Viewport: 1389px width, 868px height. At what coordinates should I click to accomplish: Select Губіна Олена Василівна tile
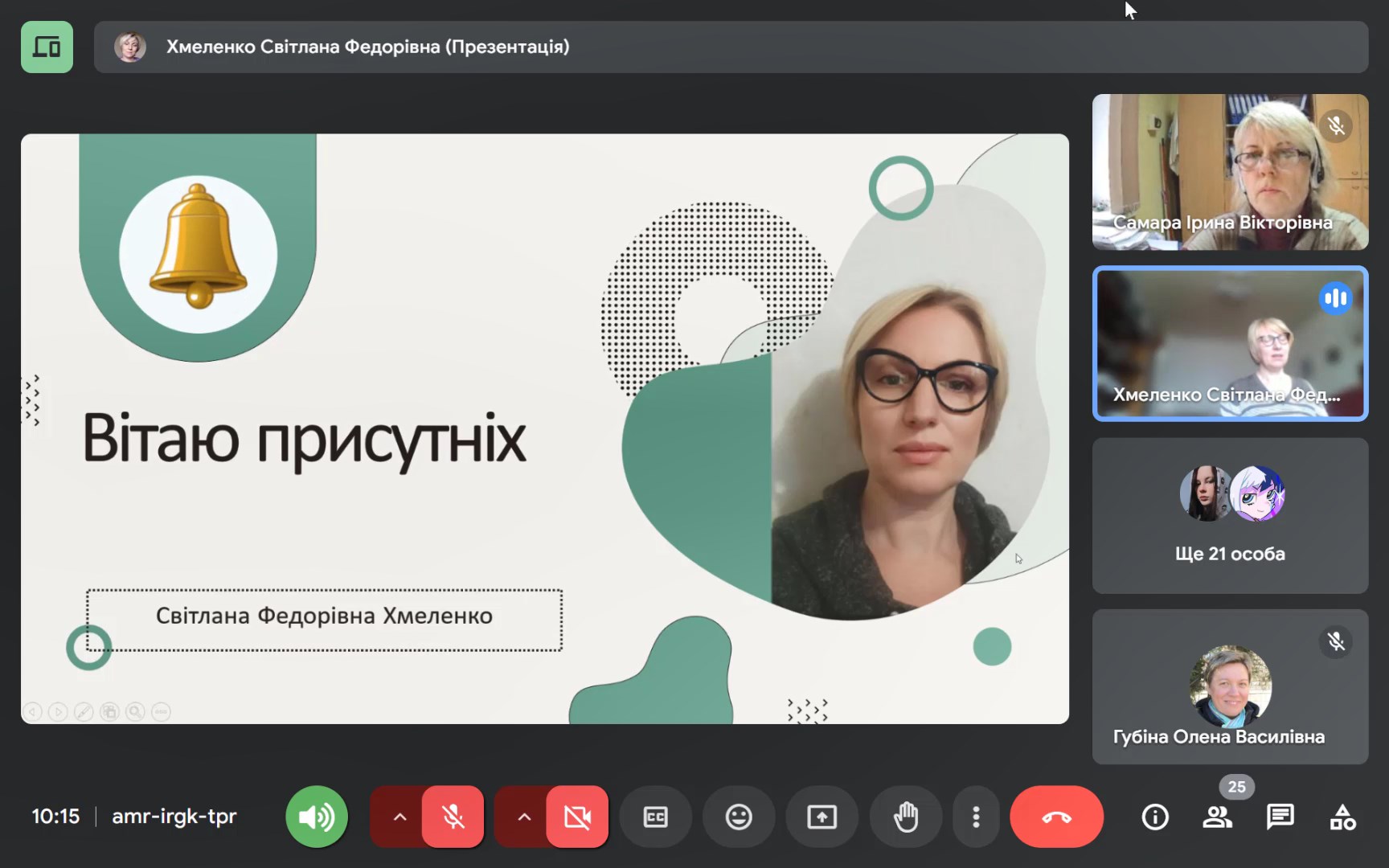pyautogui.click(x=1230, y=686)
